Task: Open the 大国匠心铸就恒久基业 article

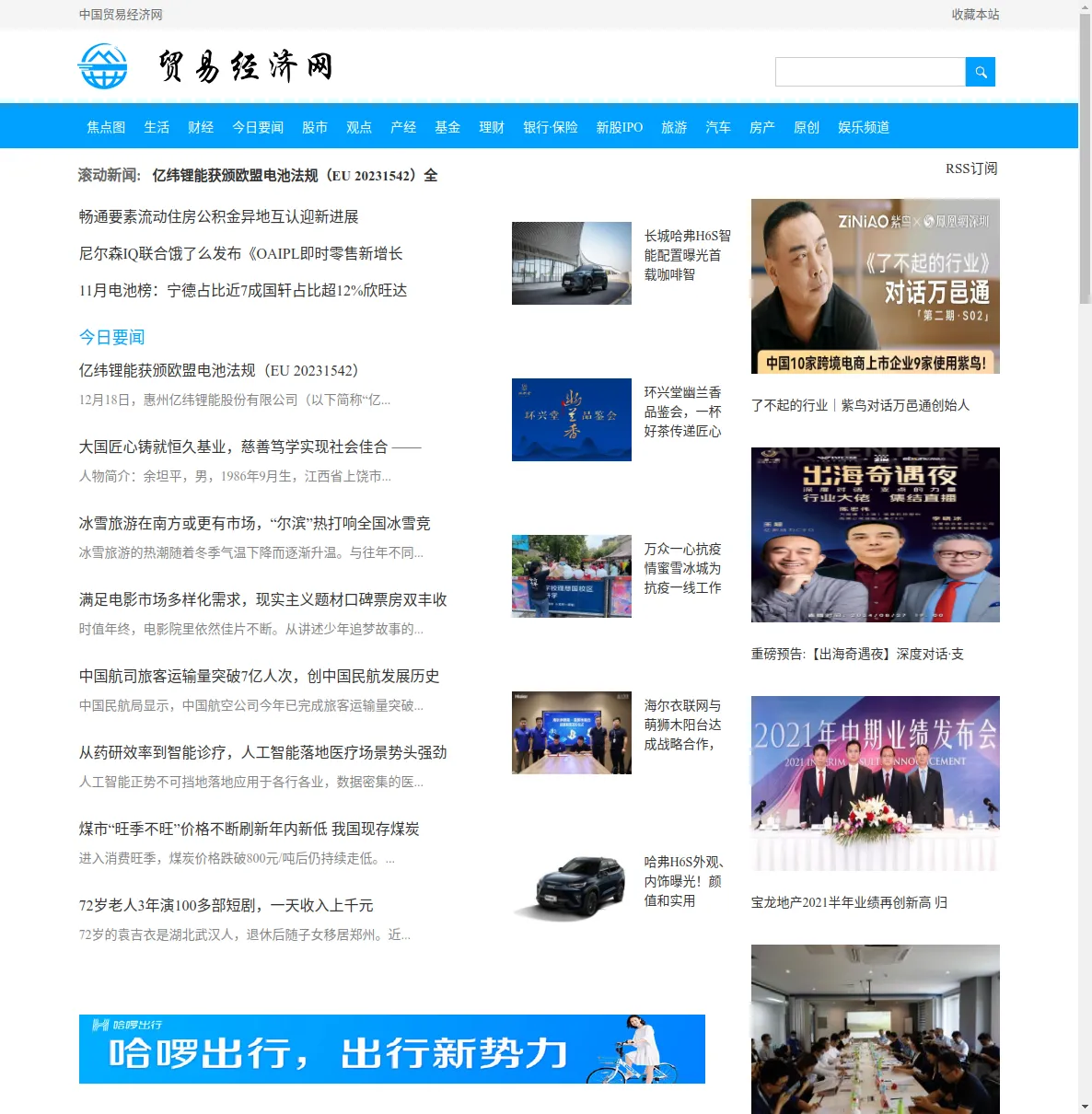Action: tap(250, 447)
